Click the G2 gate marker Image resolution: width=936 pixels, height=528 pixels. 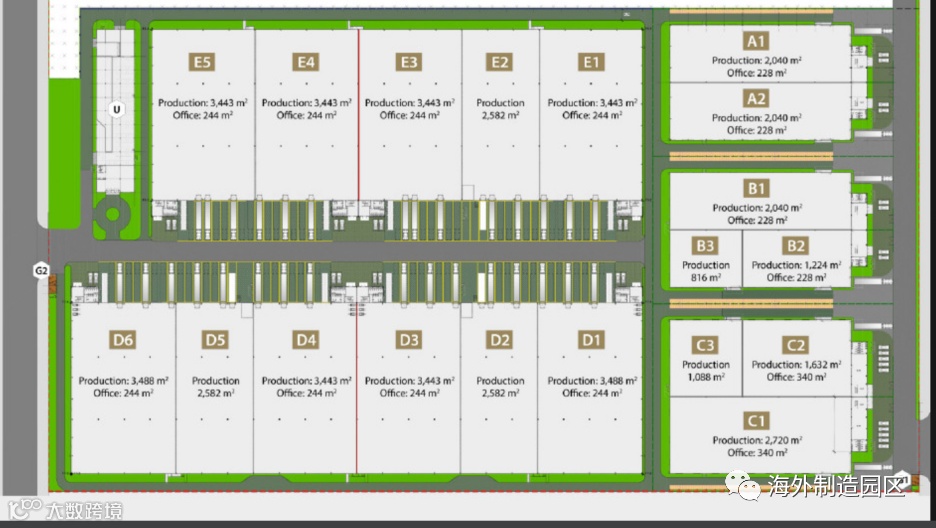41,271
